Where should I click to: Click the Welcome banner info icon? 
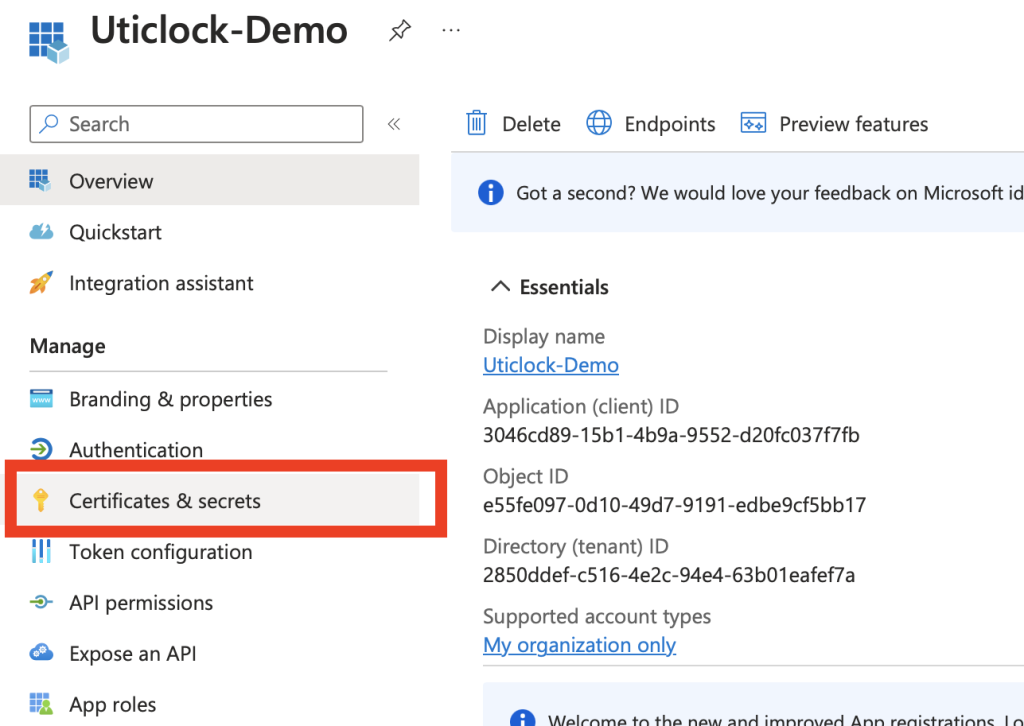pos(522,718)
